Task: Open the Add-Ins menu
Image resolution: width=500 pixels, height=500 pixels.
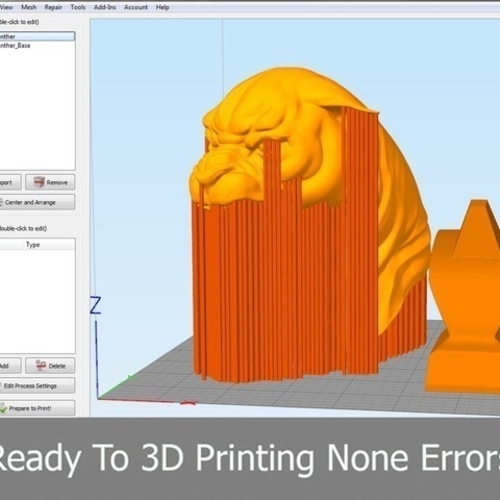Action: (105, 7)
